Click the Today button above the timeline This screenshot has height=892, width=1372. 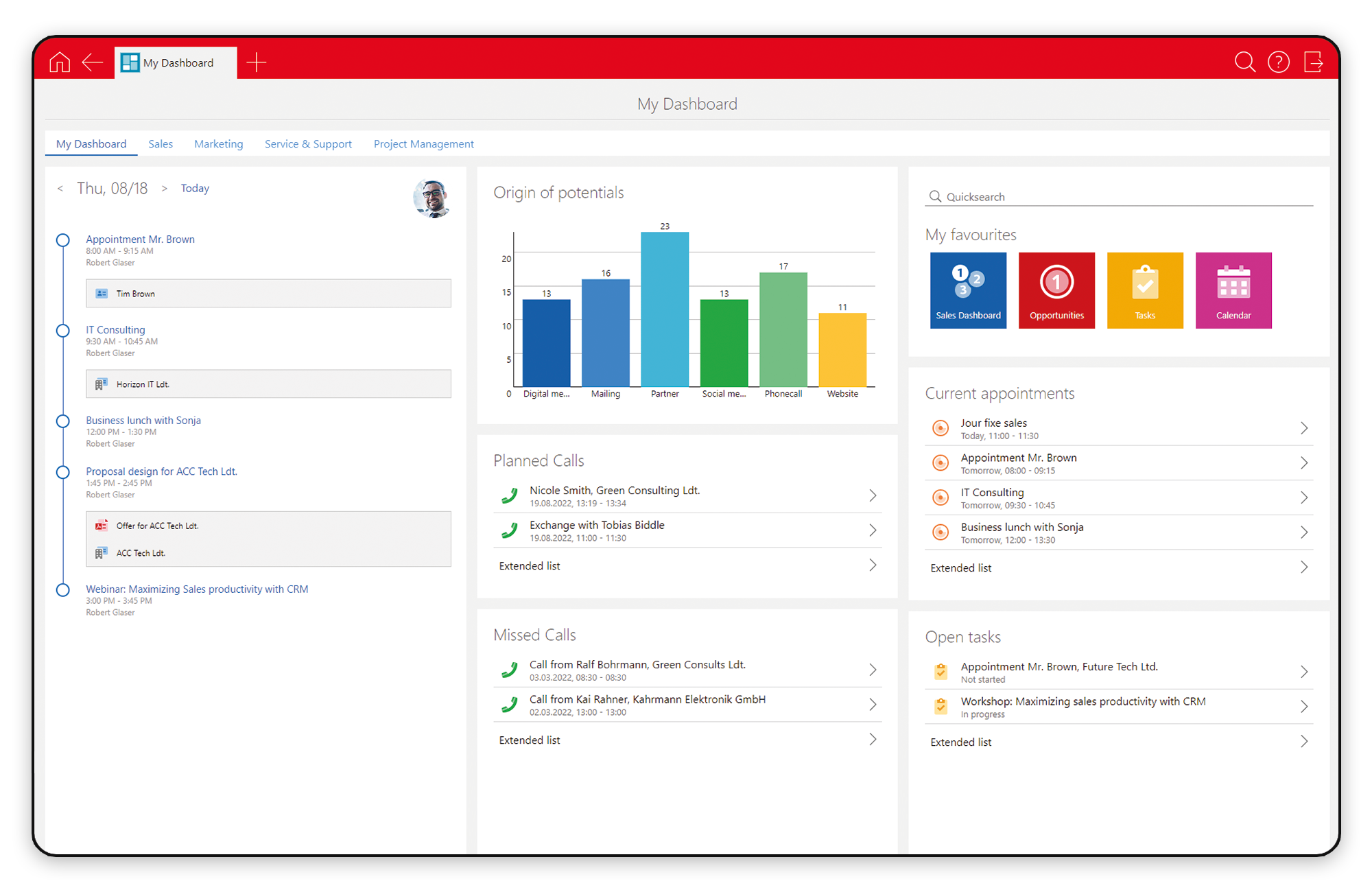tap(195, 187)
